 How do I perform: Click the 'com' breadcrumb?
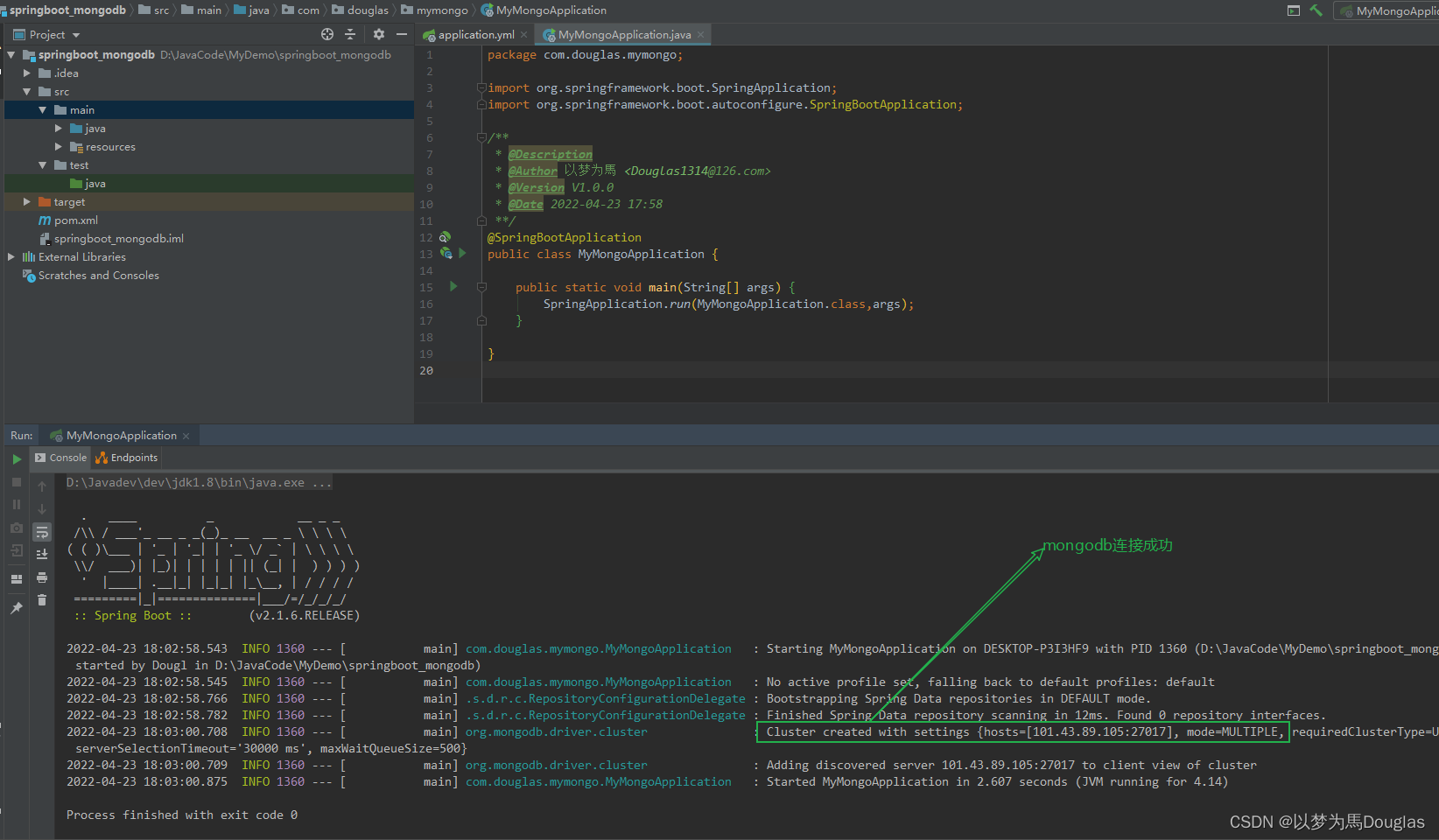click(x=301, y=10)
